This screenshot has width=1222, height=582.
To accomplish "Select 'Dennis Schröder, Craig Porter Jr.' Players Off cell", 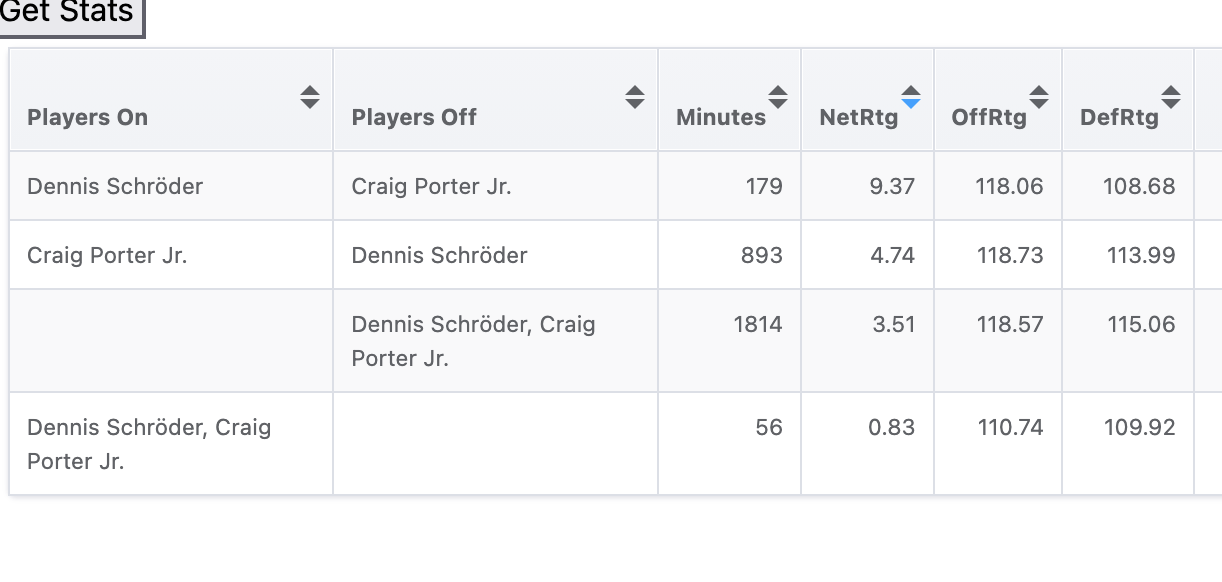I will pyautogui.click(x=473, y=341).
